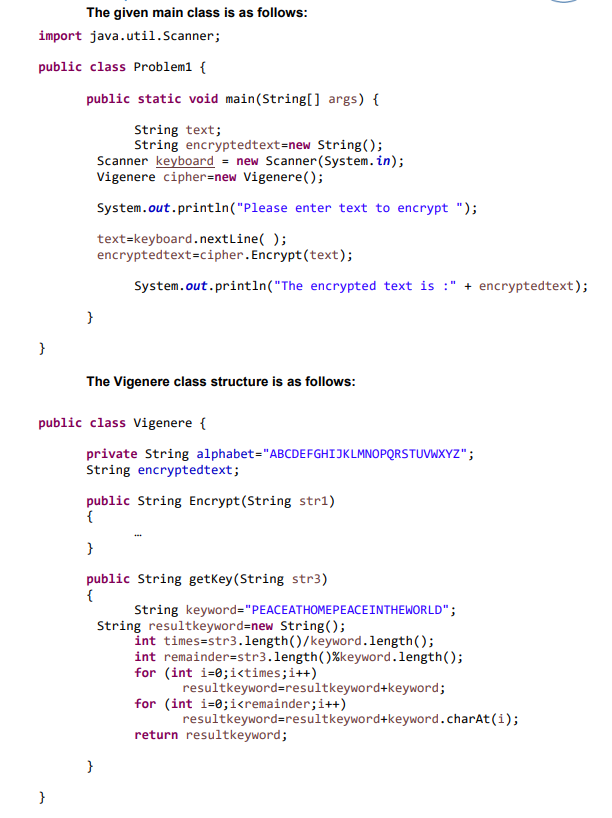Image resolution: width=612 pixels, height=818 pixels.
Task: Click the 'String text;' declaration line
Action: pos(178,130)
